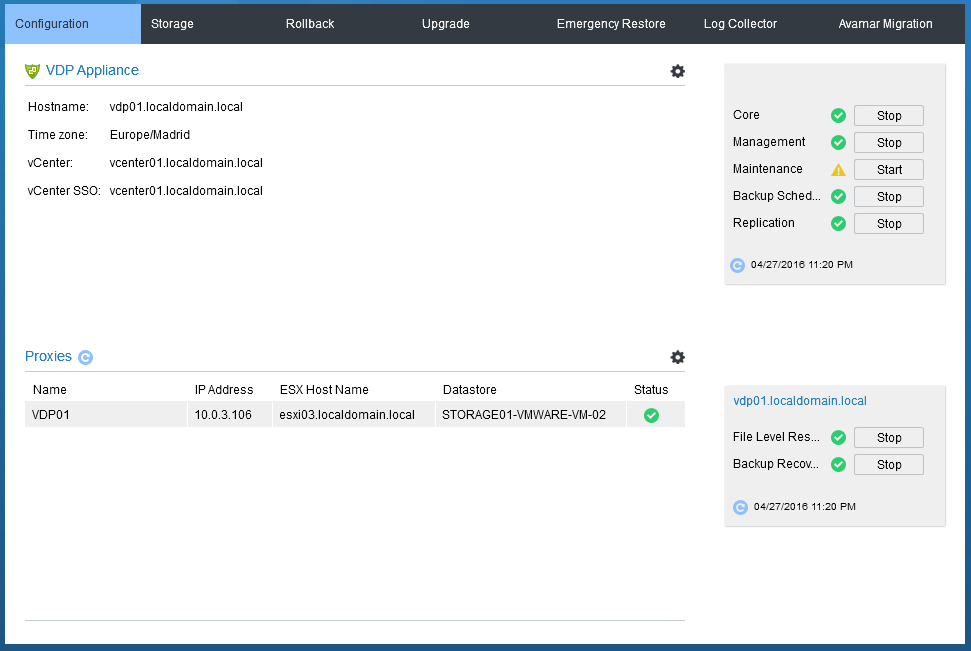This screenshot has width=971, height=651.
Task: Click the VDP01 proxy status checkmark
Action: pyautogui.click(x=651, y=416)
